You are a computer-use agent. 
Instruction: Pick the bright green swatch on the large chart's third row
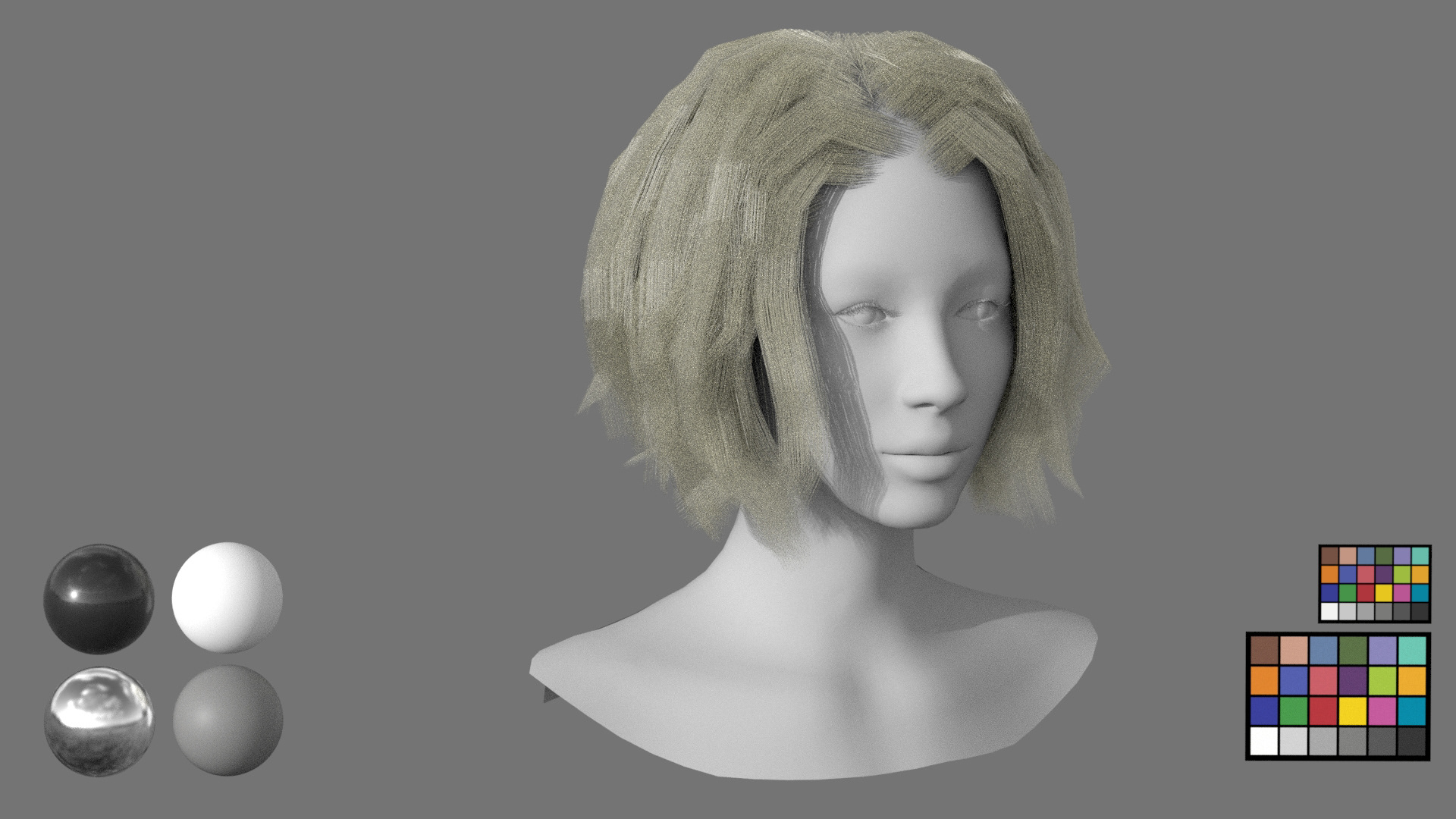click(1294, 711)
